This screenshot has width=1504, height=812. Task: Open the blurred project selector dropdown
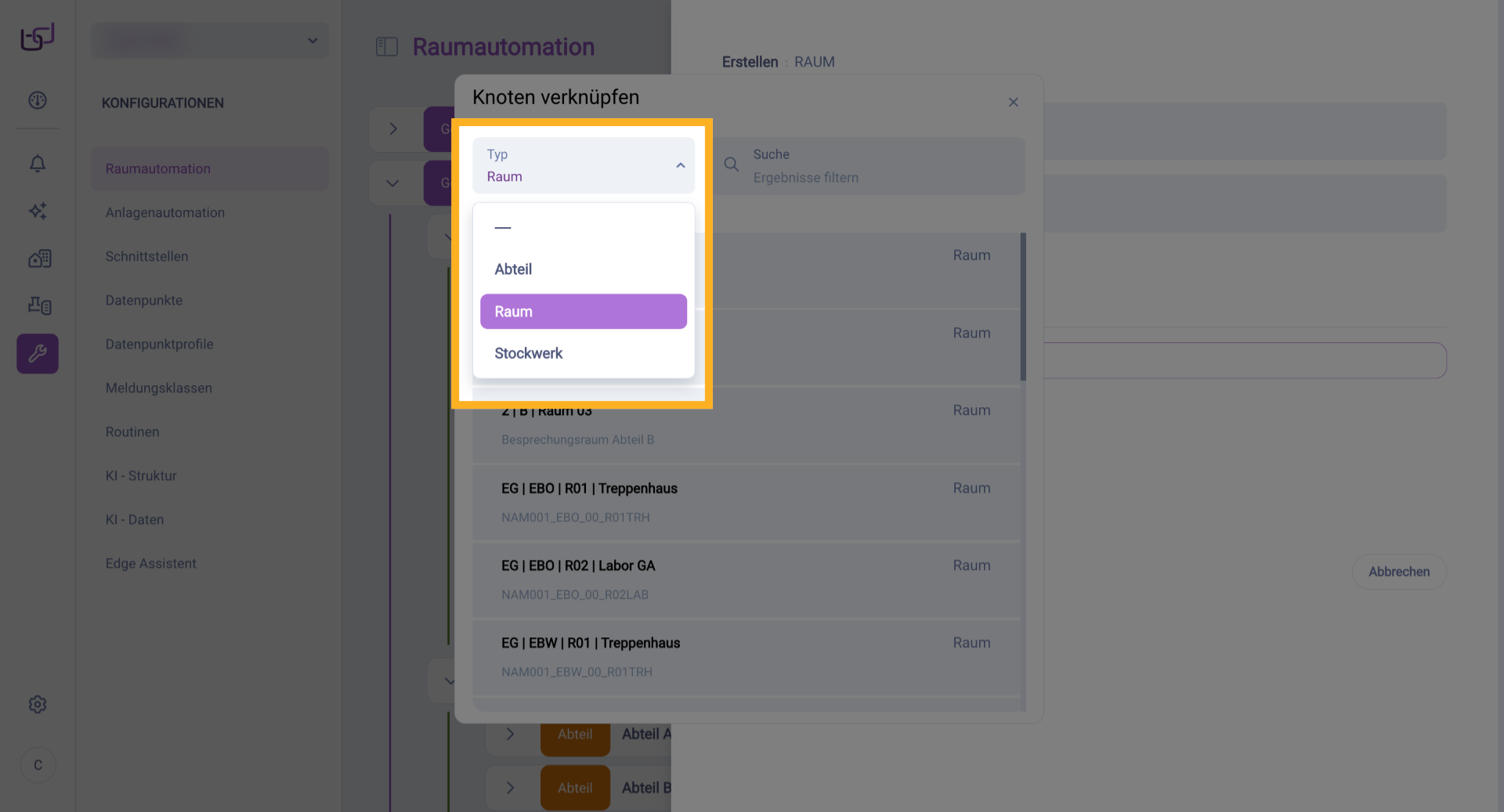(x=209, y=41)
